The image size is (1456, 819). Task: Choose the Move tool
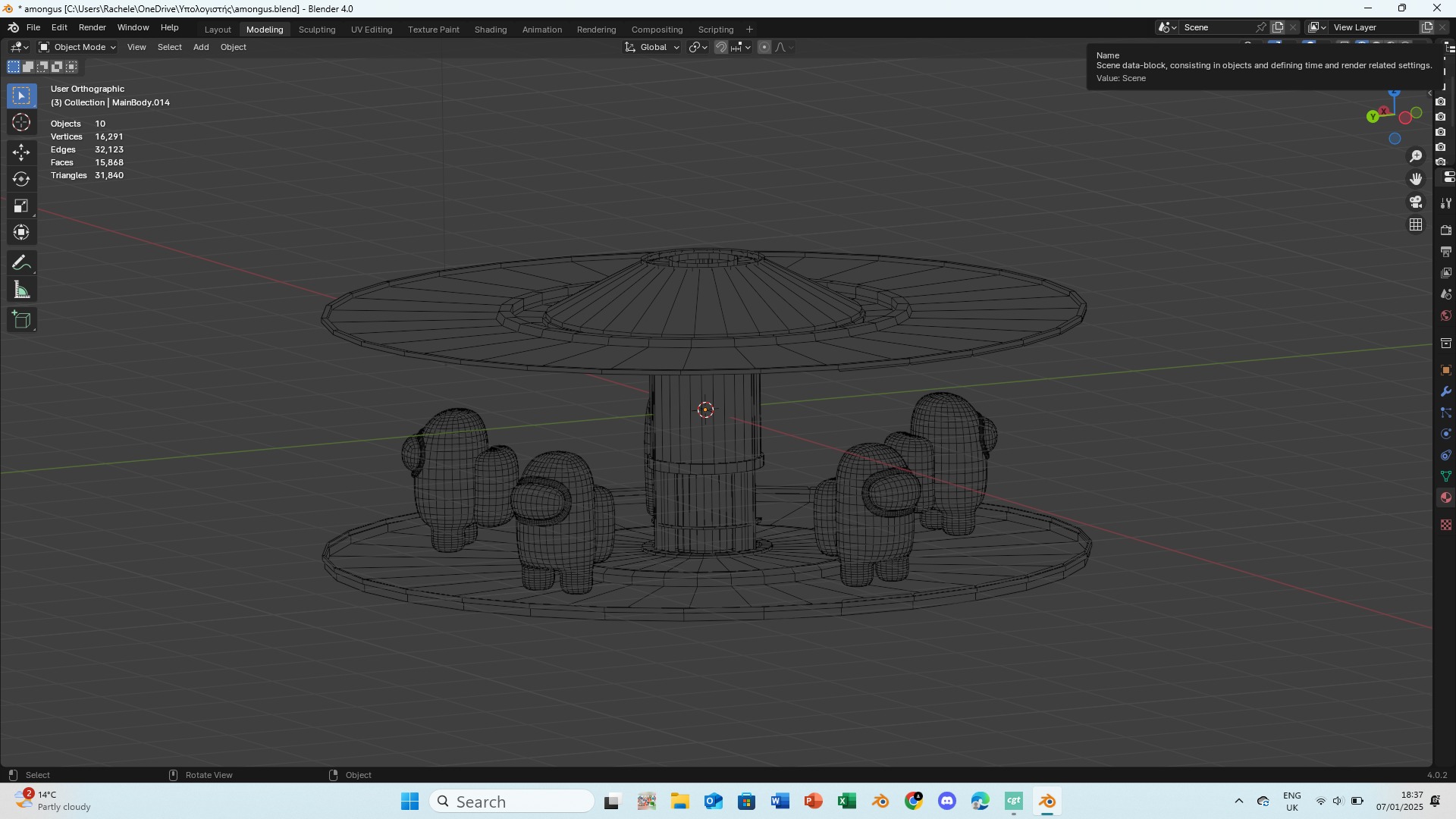[21, 152]
